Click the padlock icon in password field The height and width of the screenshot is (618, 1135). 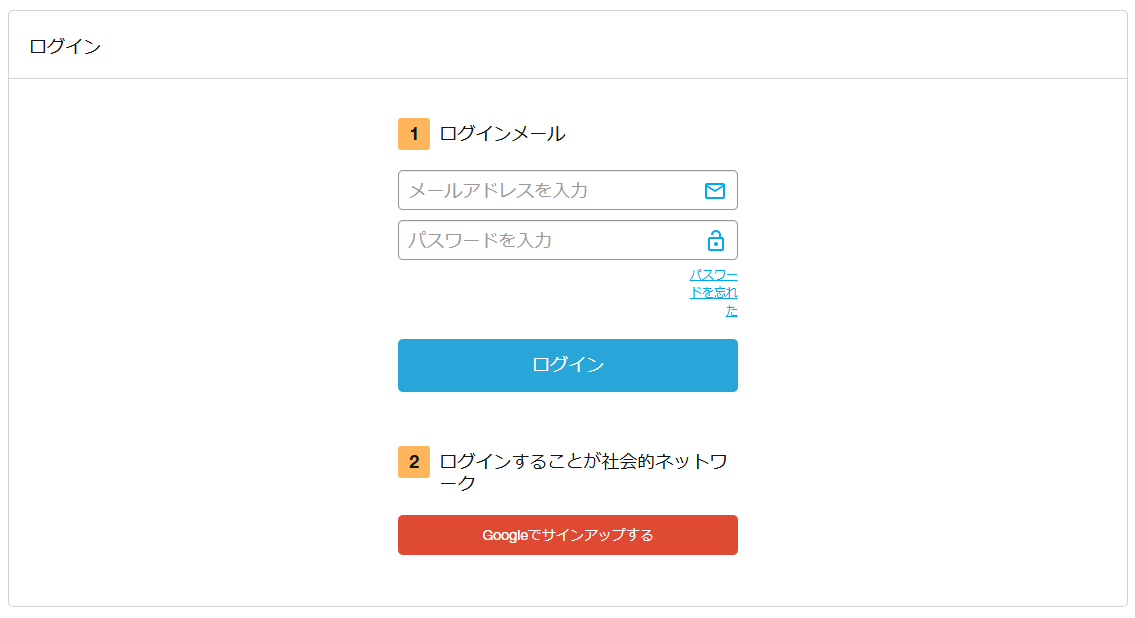[x=715, y=240]
